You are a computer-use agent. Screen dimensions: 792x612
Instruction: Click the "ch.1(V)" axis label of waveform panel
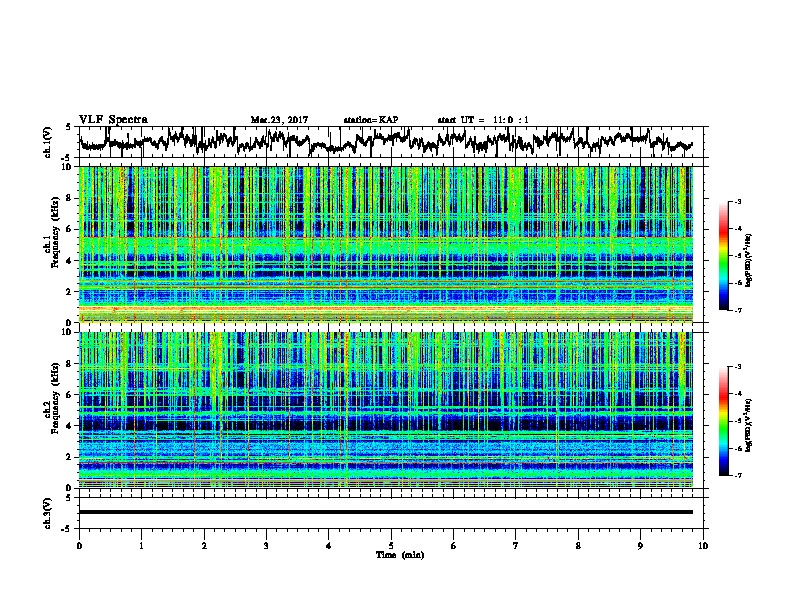(x=48, y=142)
